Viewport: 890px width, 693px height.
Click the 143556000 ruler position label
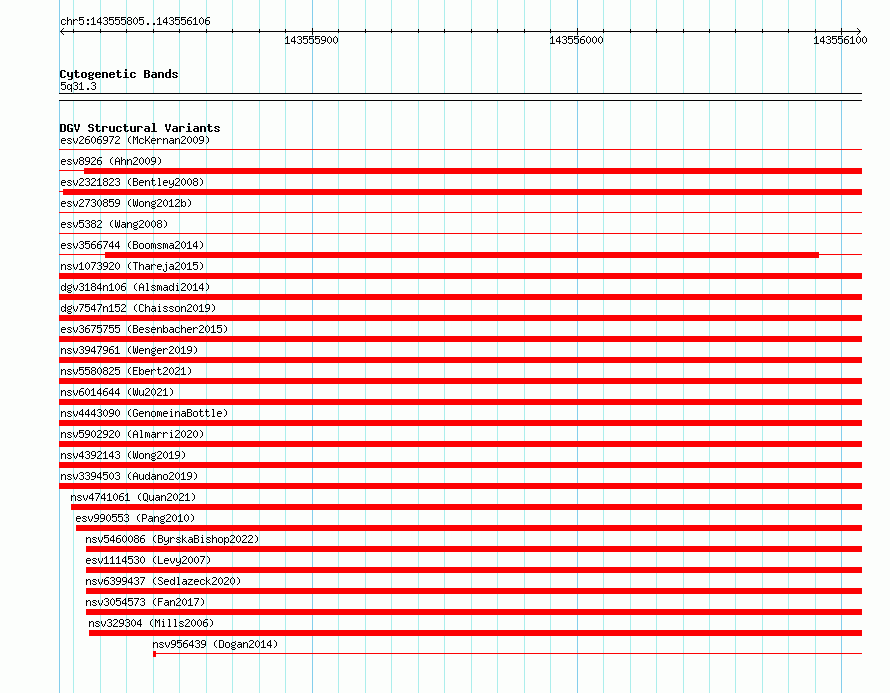click(x=576, y=40)
